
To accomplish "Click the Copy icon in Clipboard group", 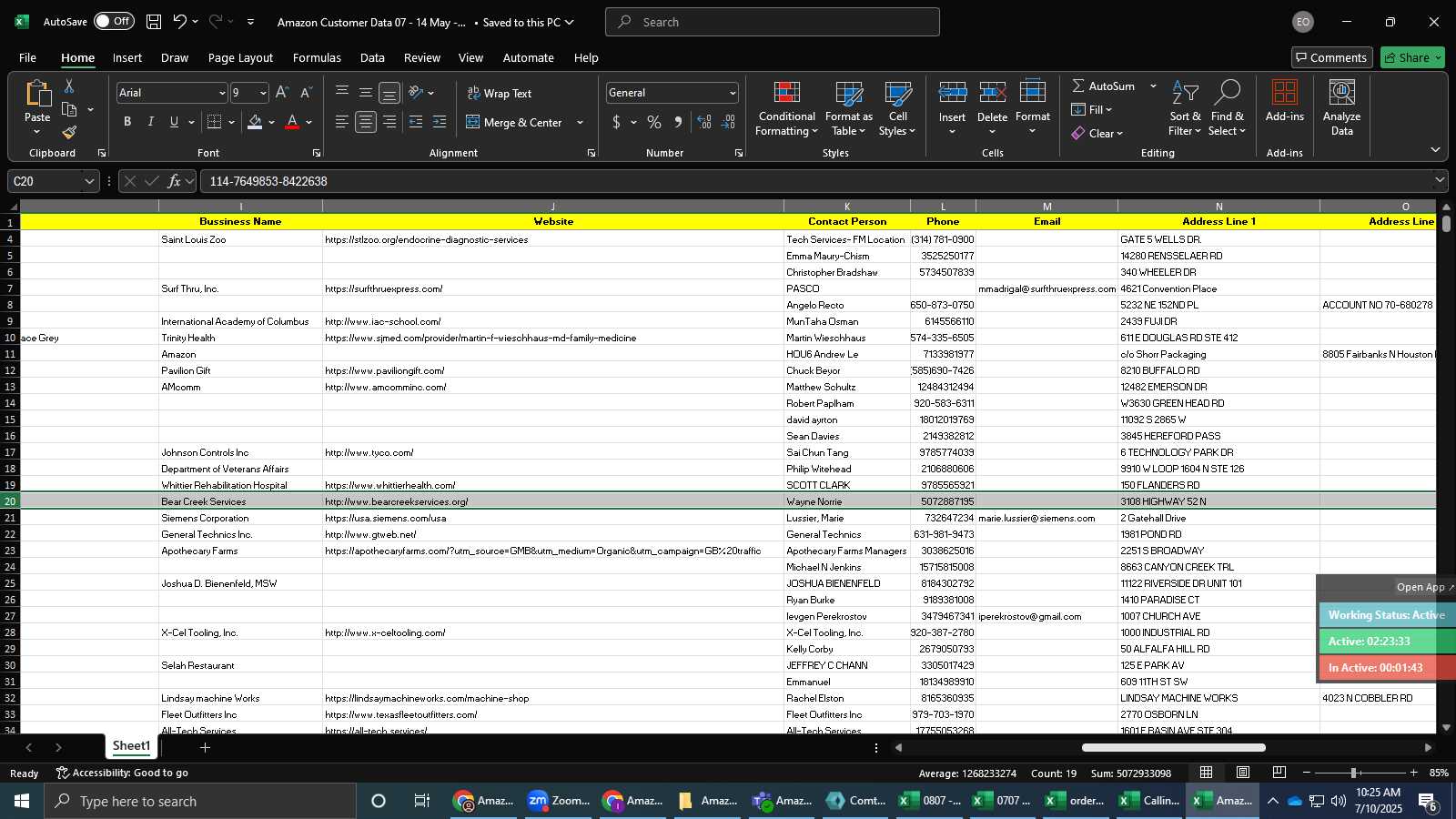I will pyautogui.click(x=69, y=110).
